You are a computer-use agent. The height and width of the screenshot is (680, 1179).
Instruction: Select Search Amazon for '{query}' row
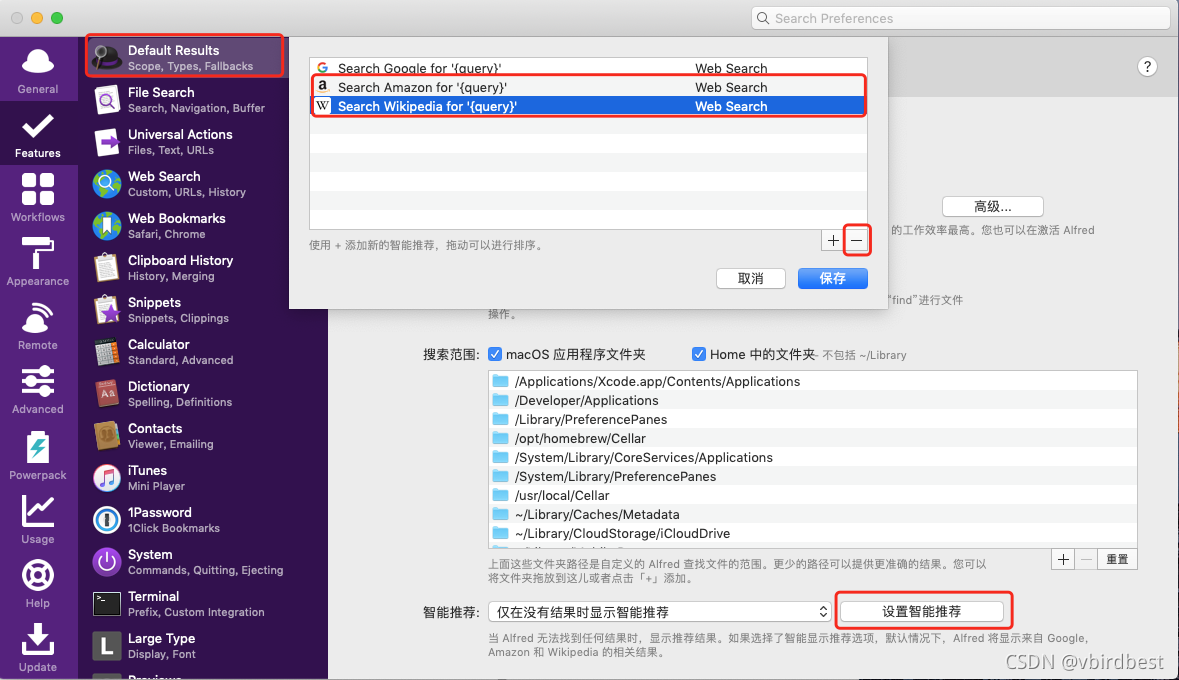pyautogui.click(x=588, y=87)
